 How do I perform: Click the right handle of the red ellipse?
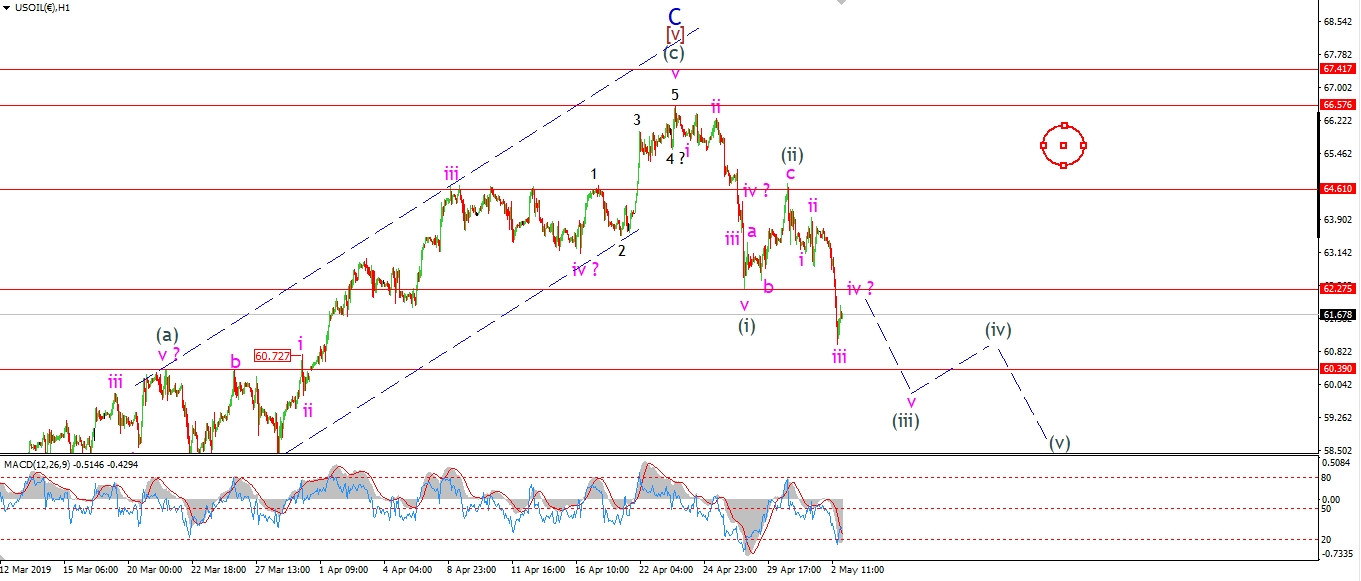coord(1084,146)
